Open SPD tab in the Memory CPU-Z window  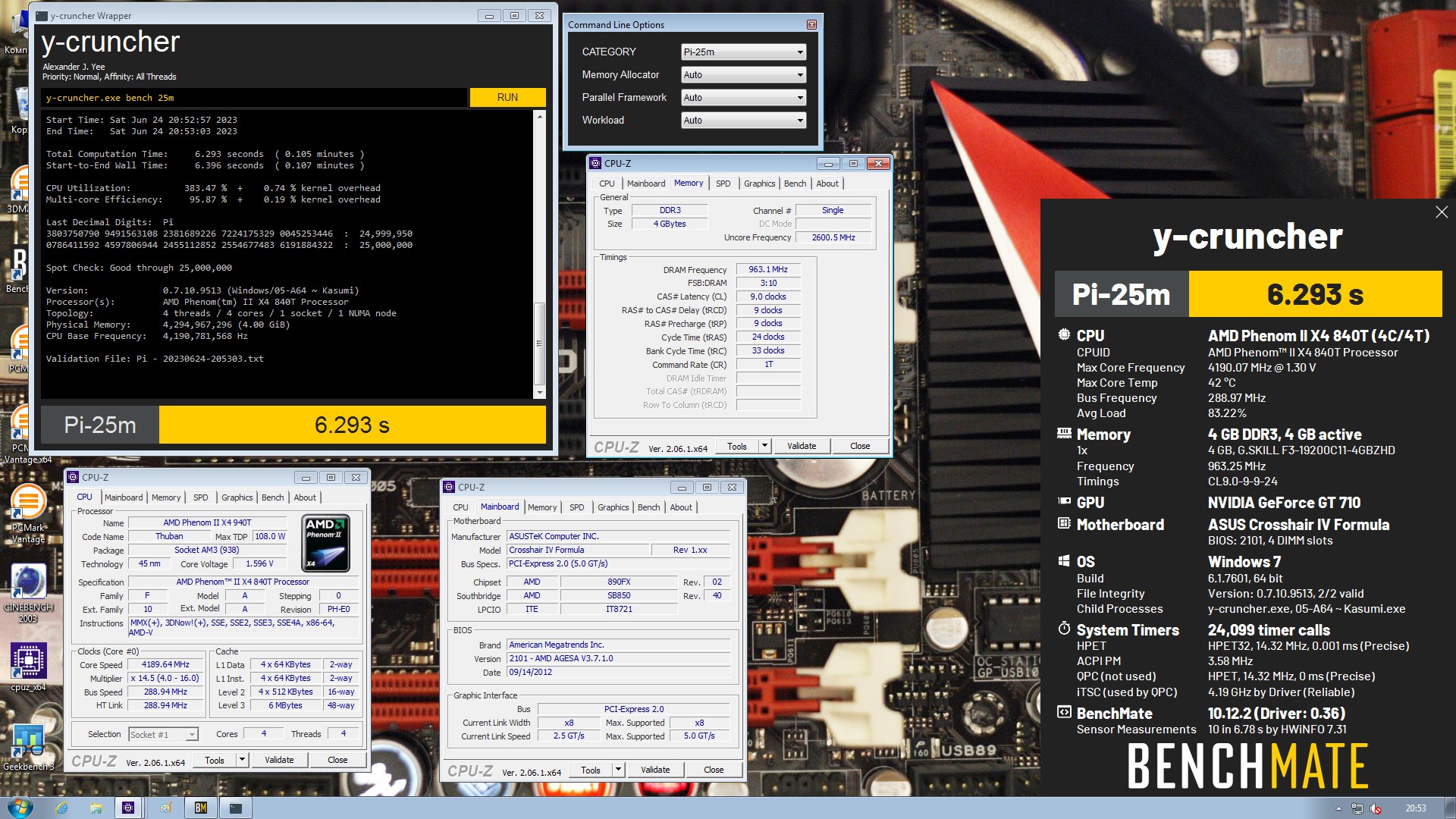point(723,184)
